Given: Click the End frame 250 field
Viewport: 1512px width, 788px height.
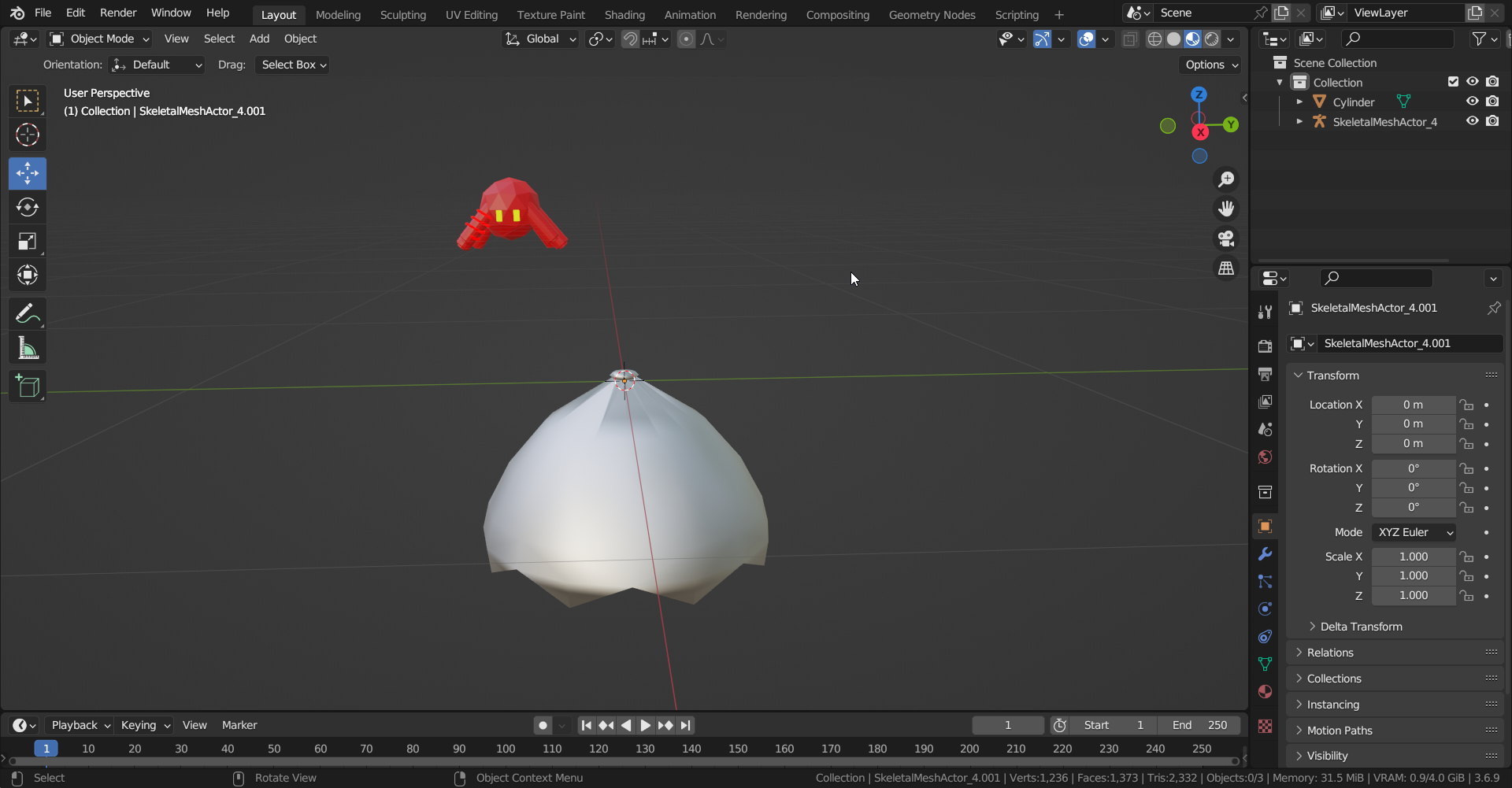Looking at the screenshot, I should 1199,725.
